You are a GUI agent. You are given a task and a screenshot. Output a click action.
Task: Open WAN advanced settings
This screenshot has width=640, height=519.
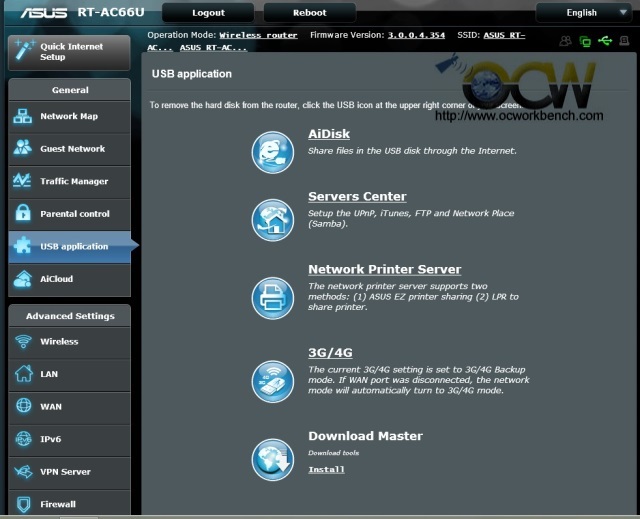pyautogui.click(x=69, y=407)
